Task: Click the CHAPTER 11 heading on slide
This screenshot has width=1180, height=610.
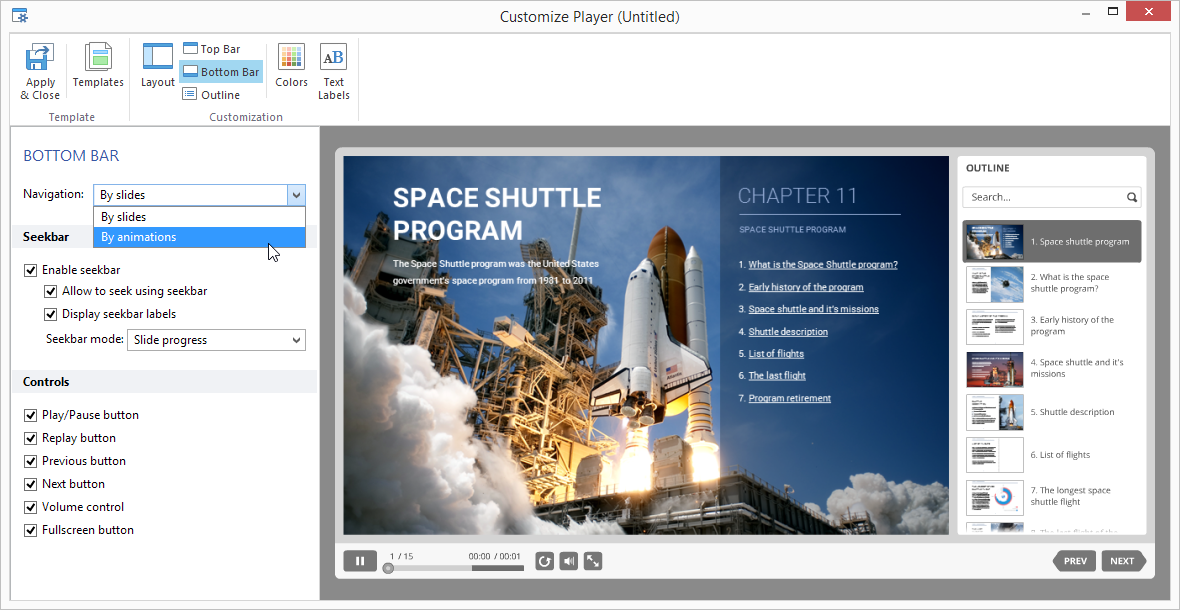Action: pyautogui.click(x=797, y=196)
